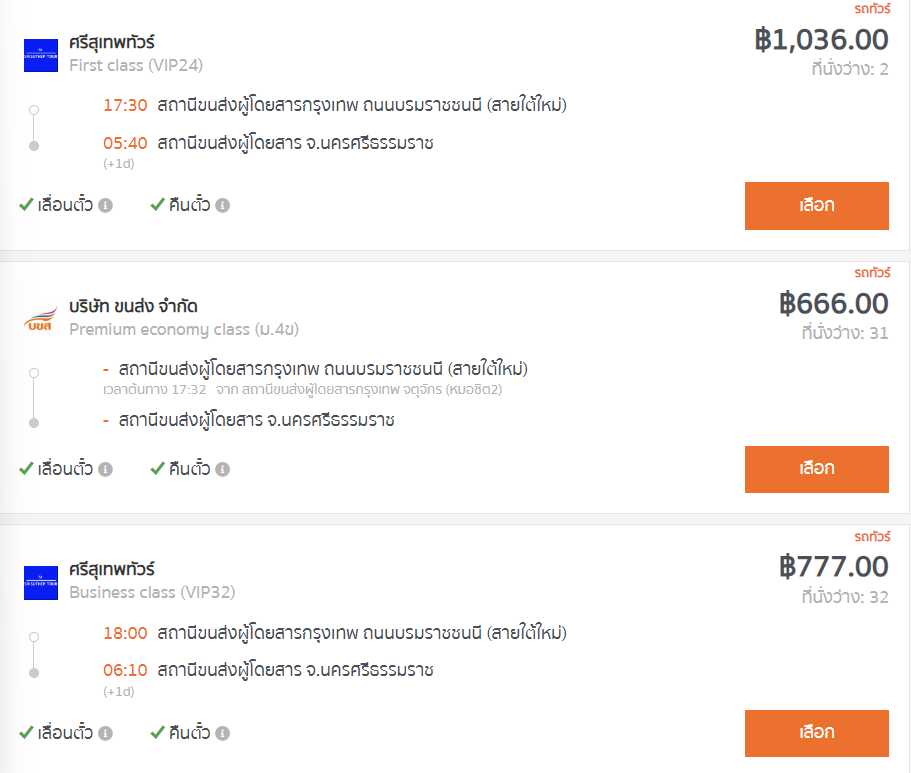The height and width of the screenshot is (773, 911).
Task: Select the ฿666.00 Premium economy trip
Action: pos(816,469)
